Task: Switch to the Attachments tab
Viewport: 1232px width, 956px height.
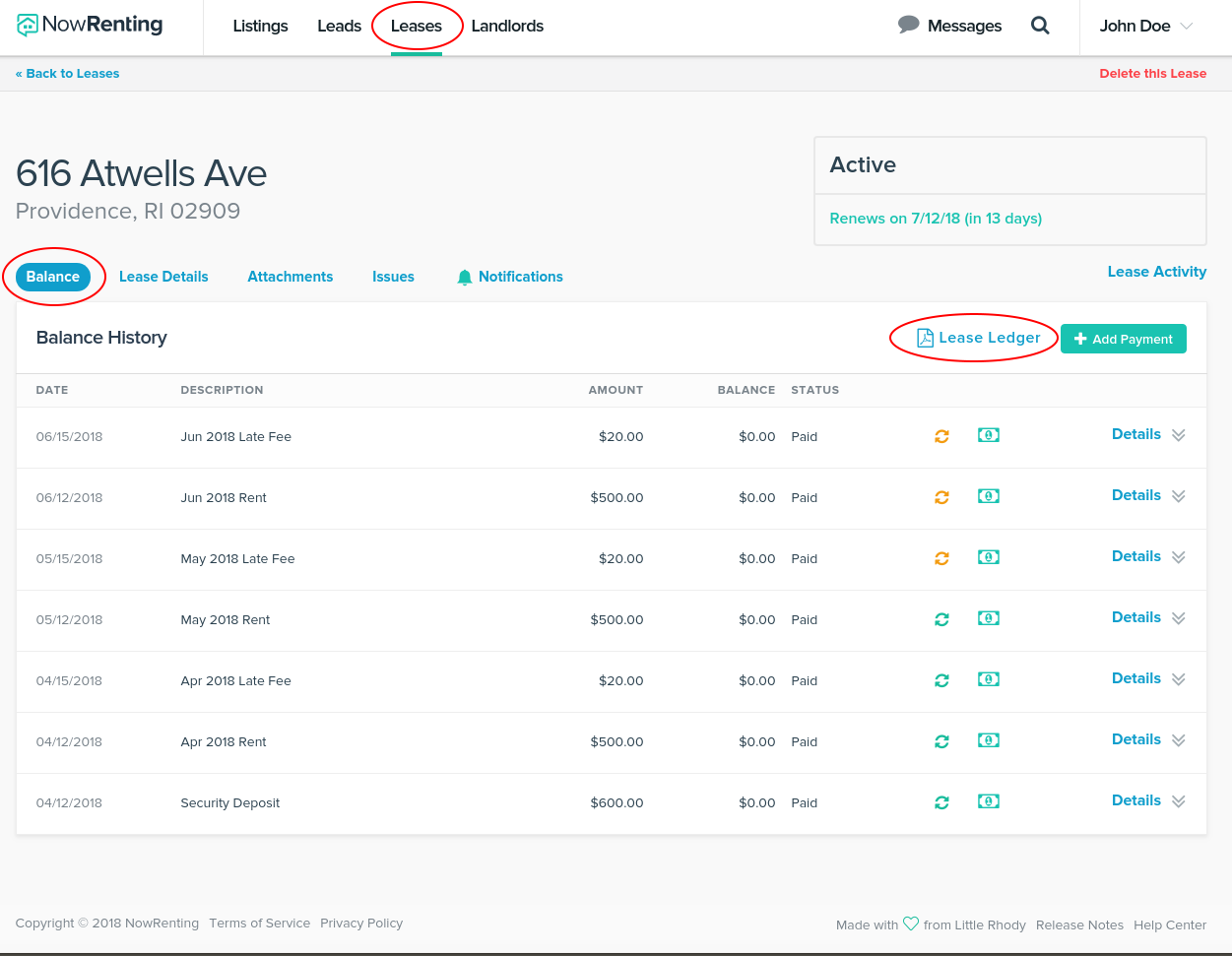Action: [291, 277]
